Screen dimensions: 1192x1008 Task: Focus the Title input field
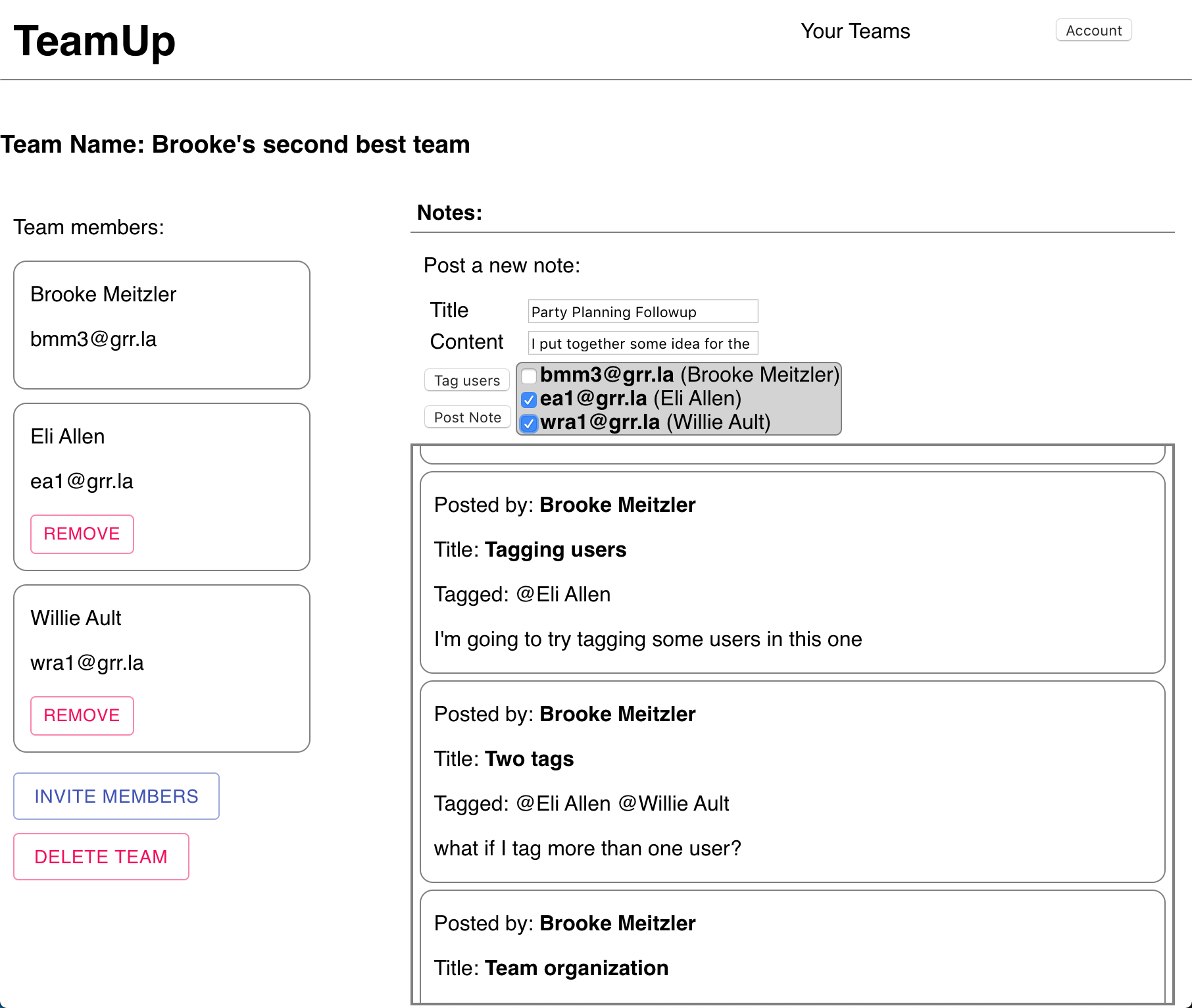coord(643,311)
